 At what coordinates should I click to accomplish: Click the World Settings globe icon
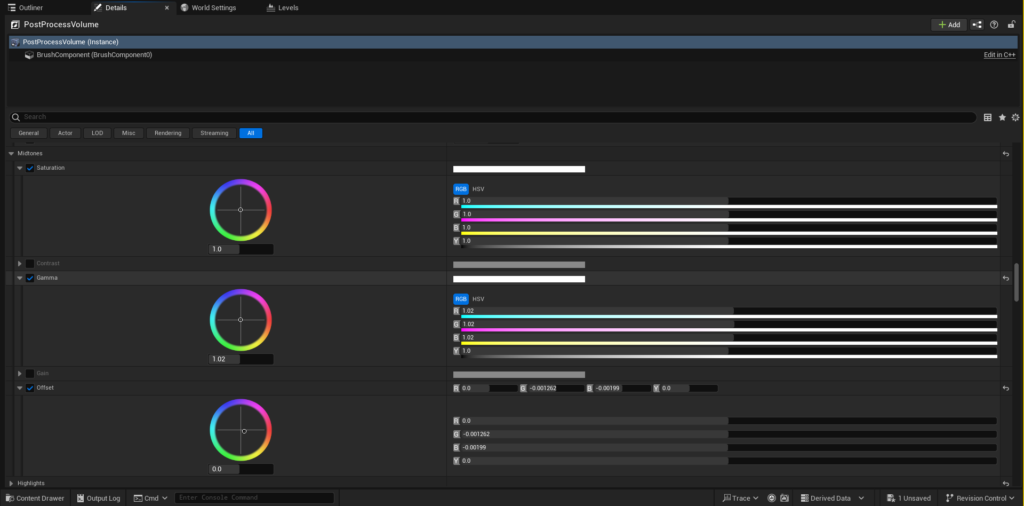[184, 8]
